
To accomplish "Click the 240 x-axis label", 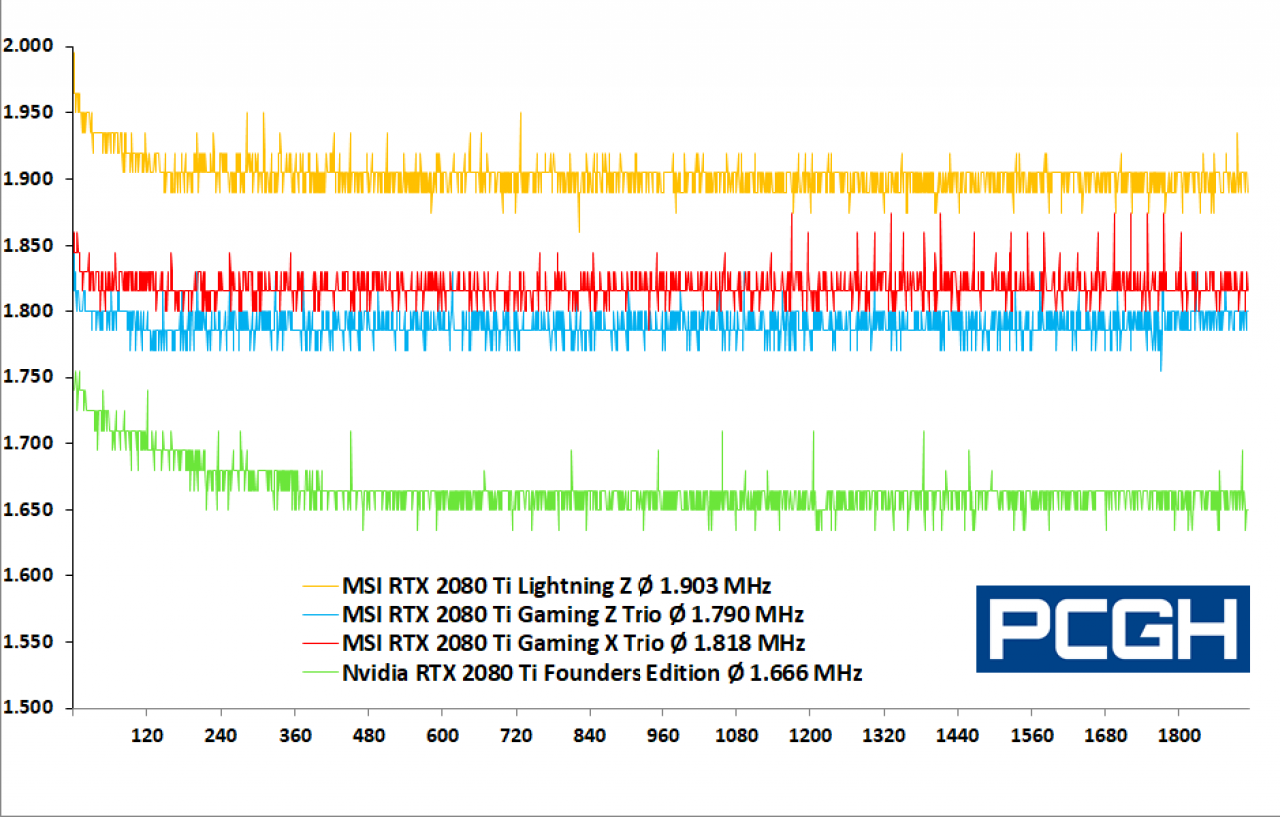I will 220,735.
